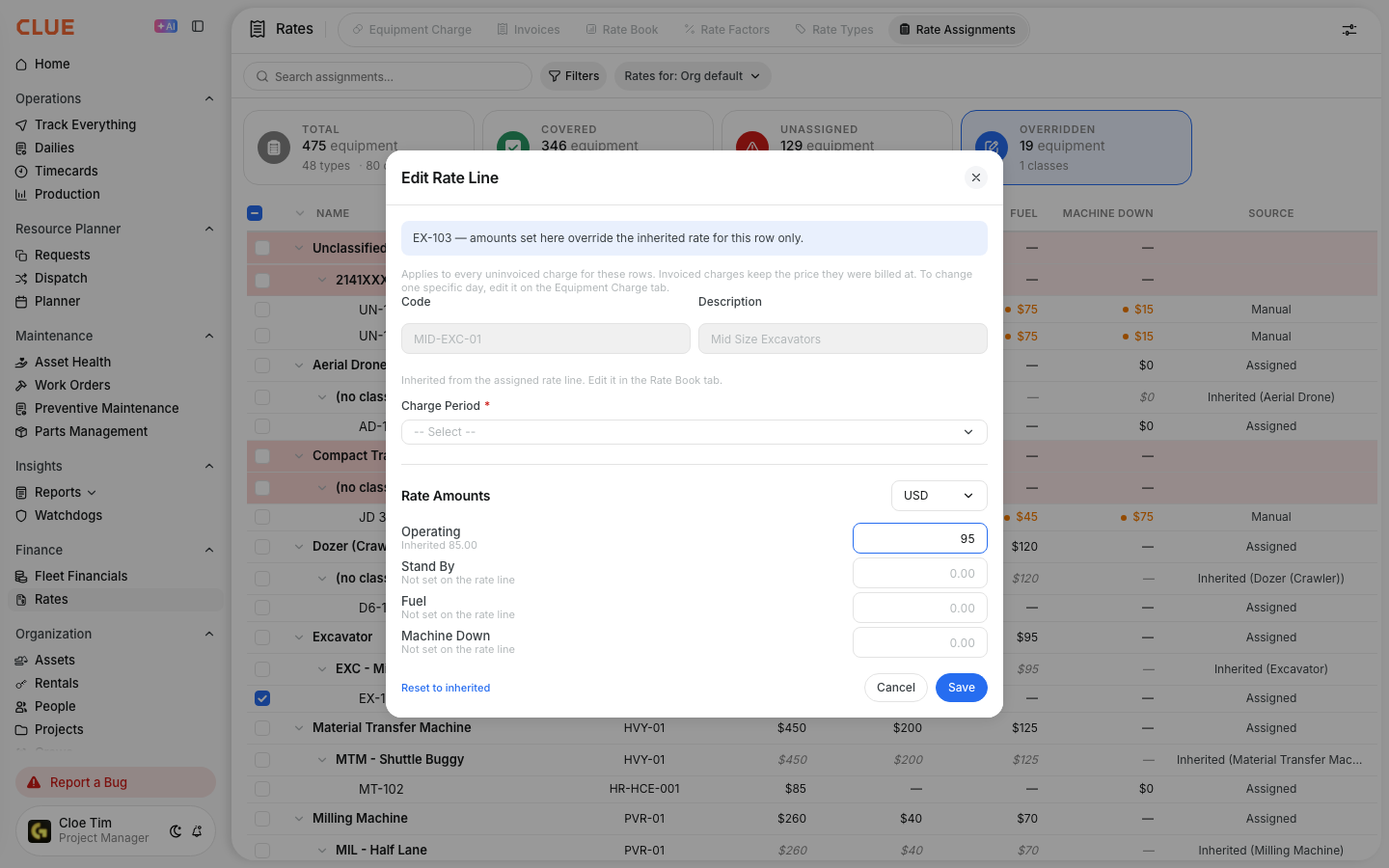
Task: Collapse the Material Transfer Machine group
Action: (299, 728)
